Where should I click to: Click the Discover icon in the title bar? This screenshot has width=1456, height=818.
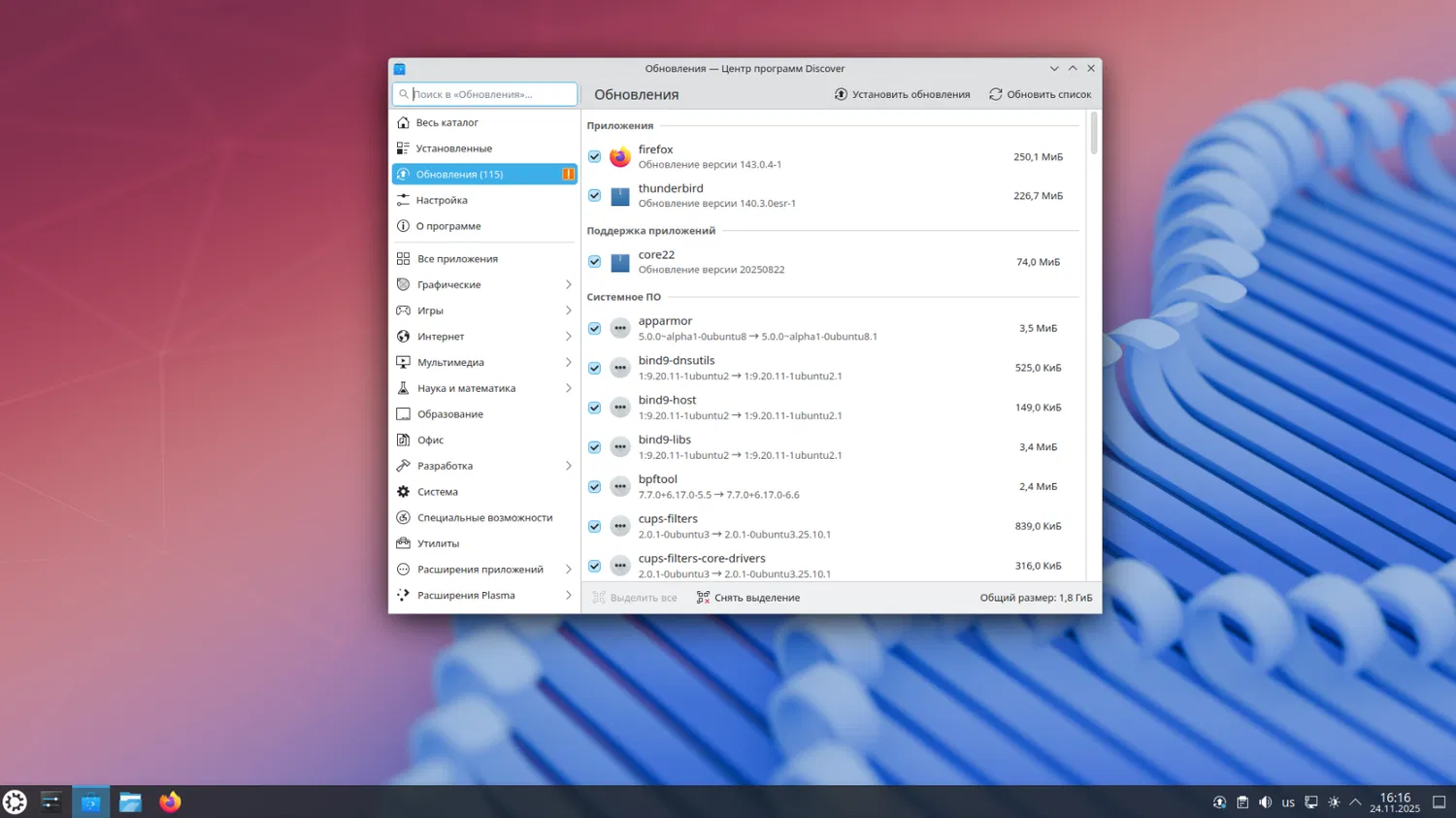click(x=399, y=69)
